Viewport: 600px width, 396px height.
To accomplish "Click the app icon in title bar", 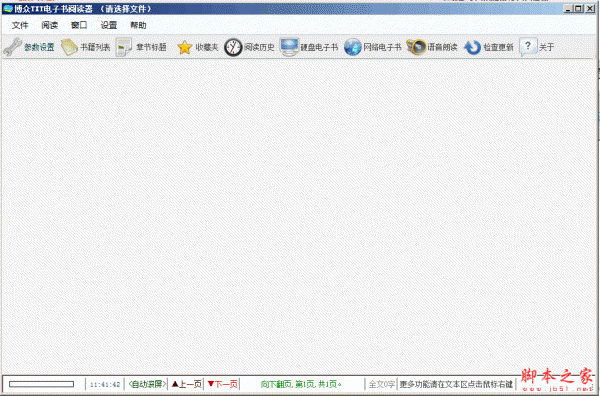I will click(8, 8).
